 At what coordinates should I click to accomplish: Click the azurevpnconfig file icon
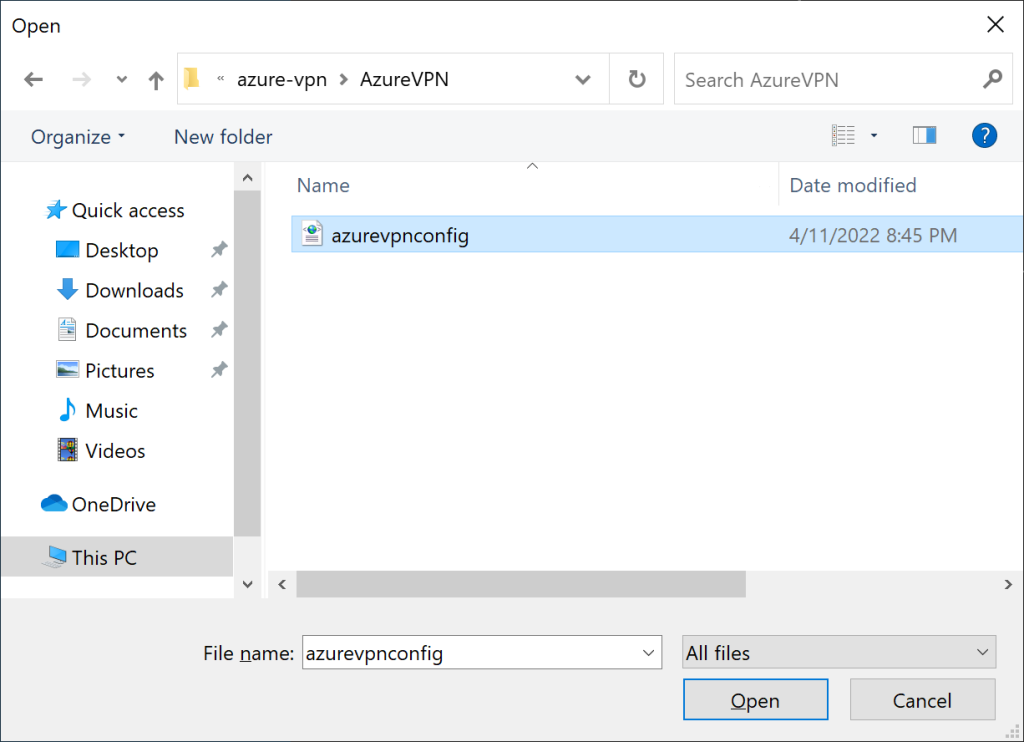click(312, 233)
